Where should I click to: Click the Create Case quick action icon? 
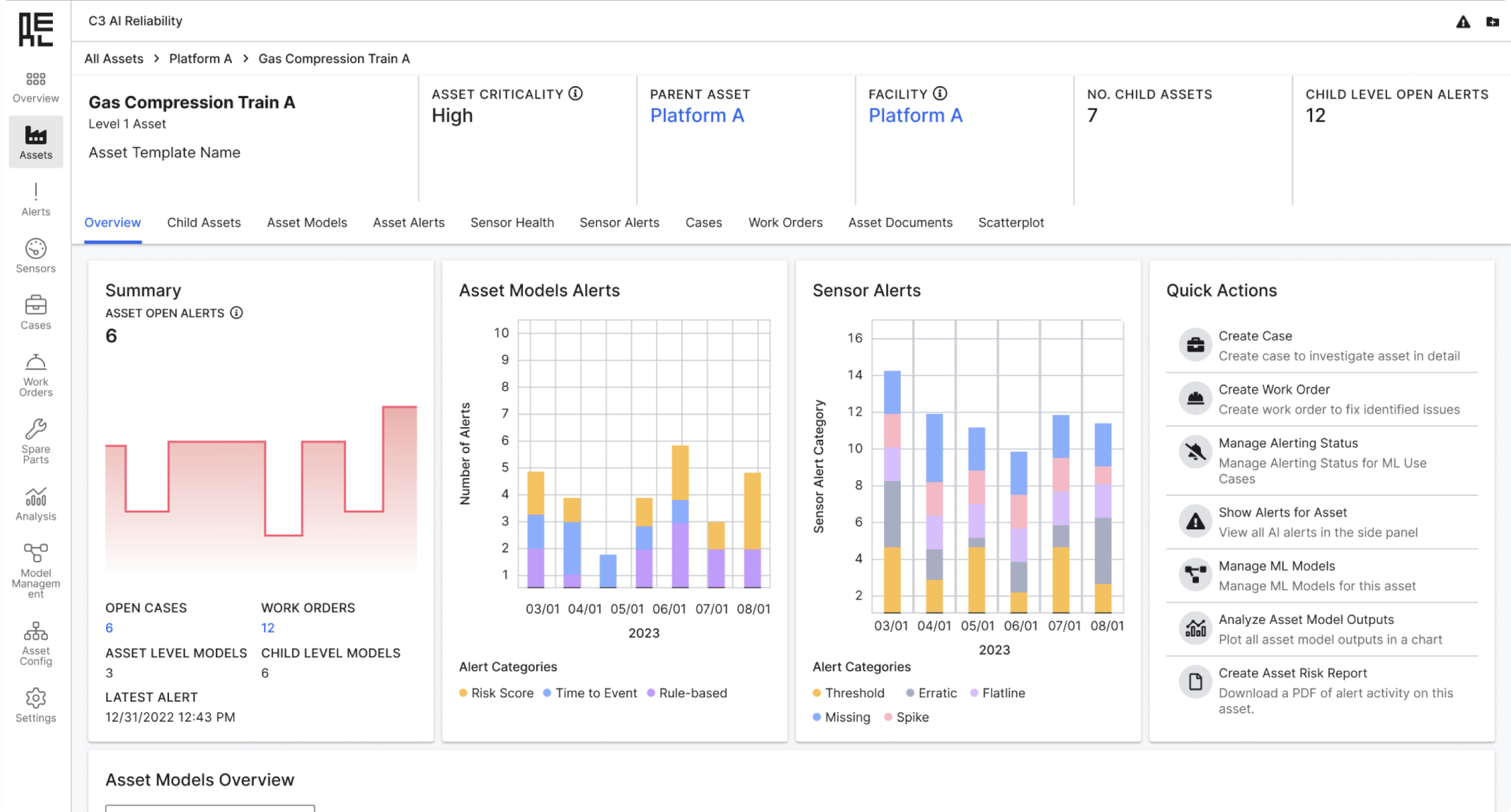click(1196, 345)
